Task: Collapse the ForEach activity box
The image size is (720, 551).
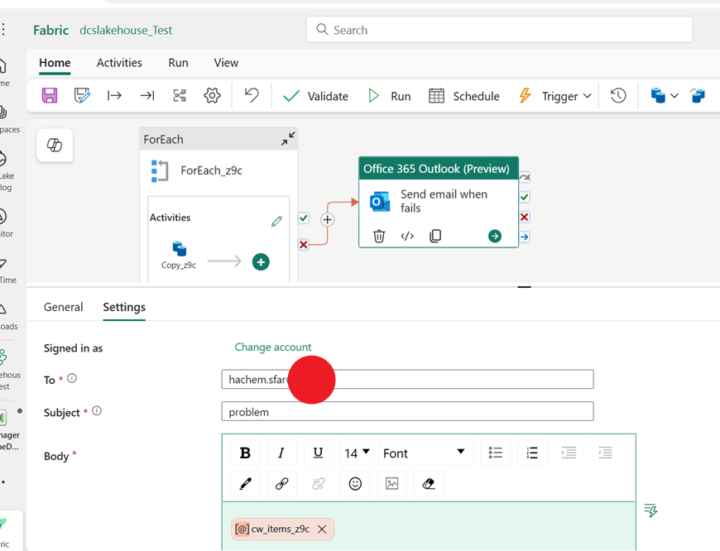Action: (x=288, y=139)
